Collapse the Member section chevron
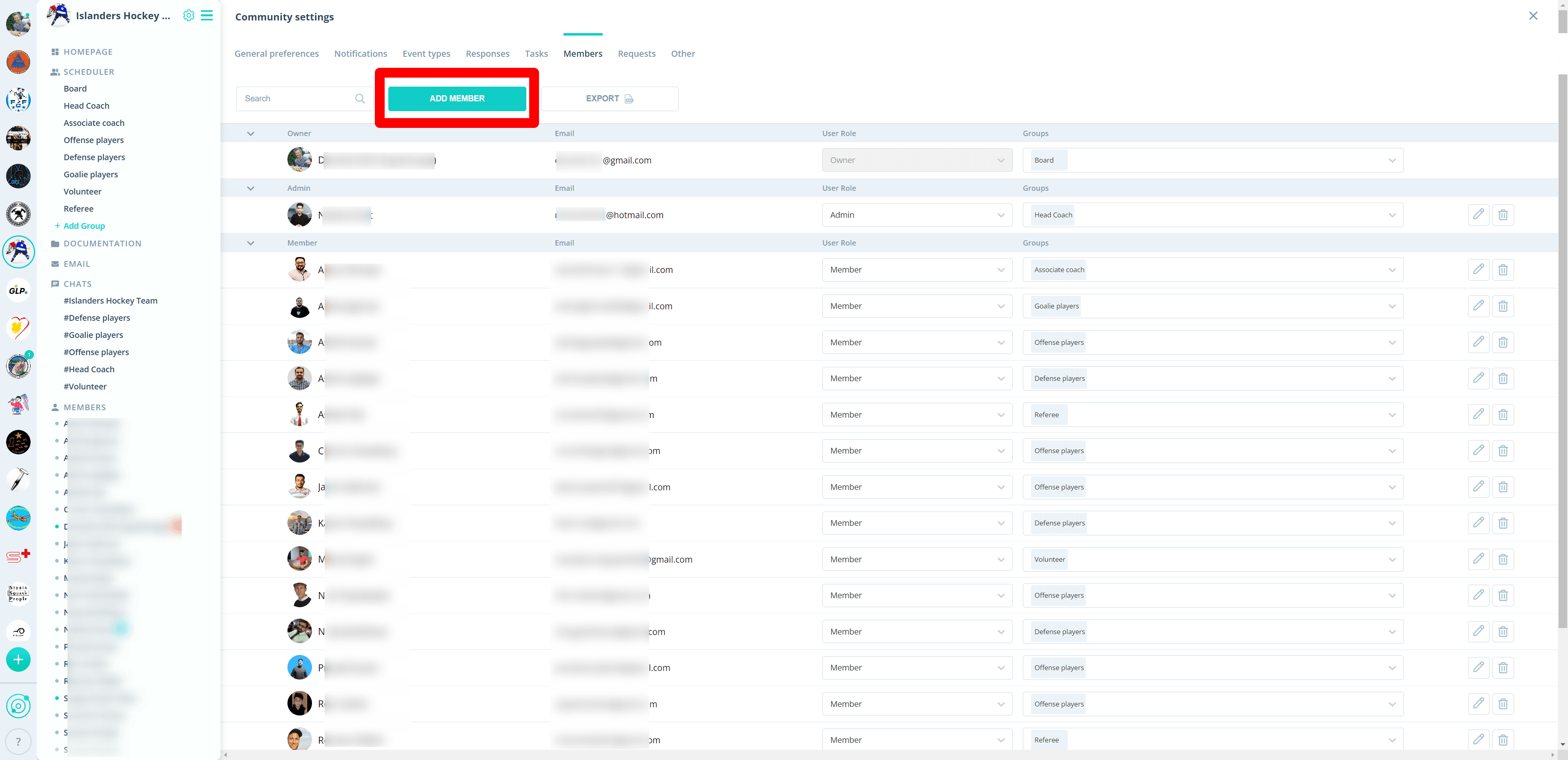 click(x=251, y=243)
